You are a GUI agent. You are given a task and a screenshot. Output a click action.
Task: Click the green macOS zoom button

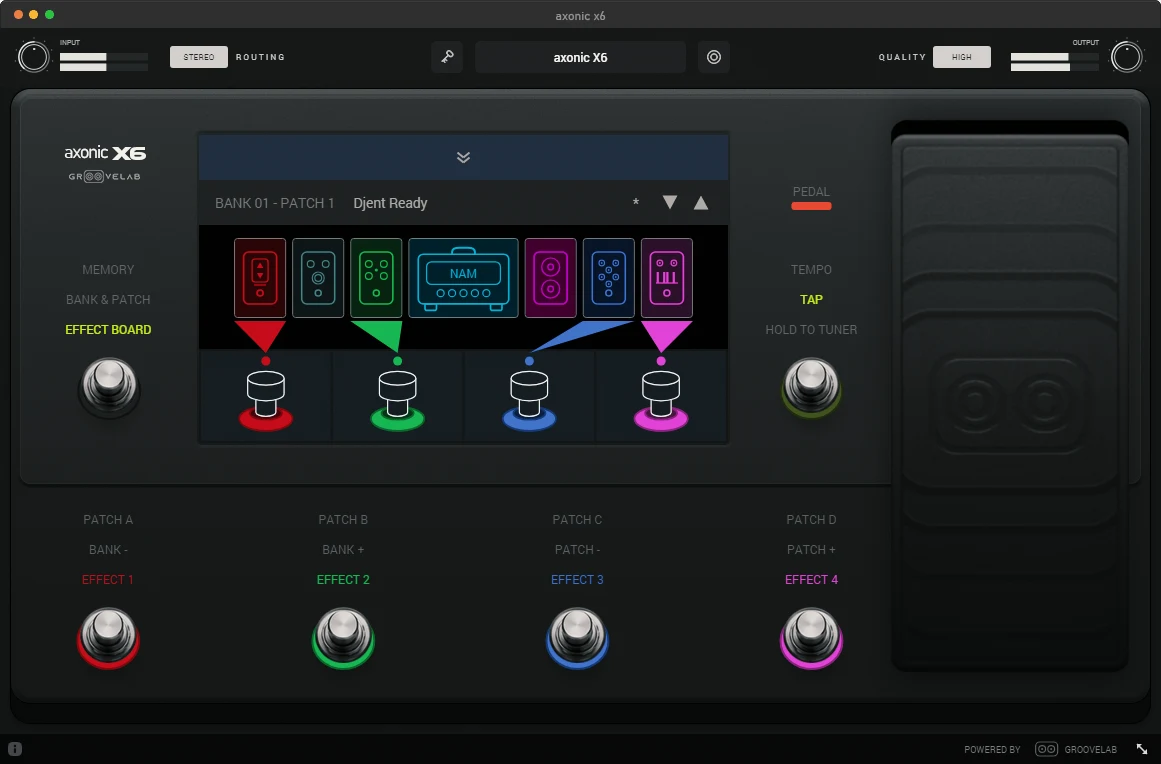pyautogui.click(x=50, y=15)
